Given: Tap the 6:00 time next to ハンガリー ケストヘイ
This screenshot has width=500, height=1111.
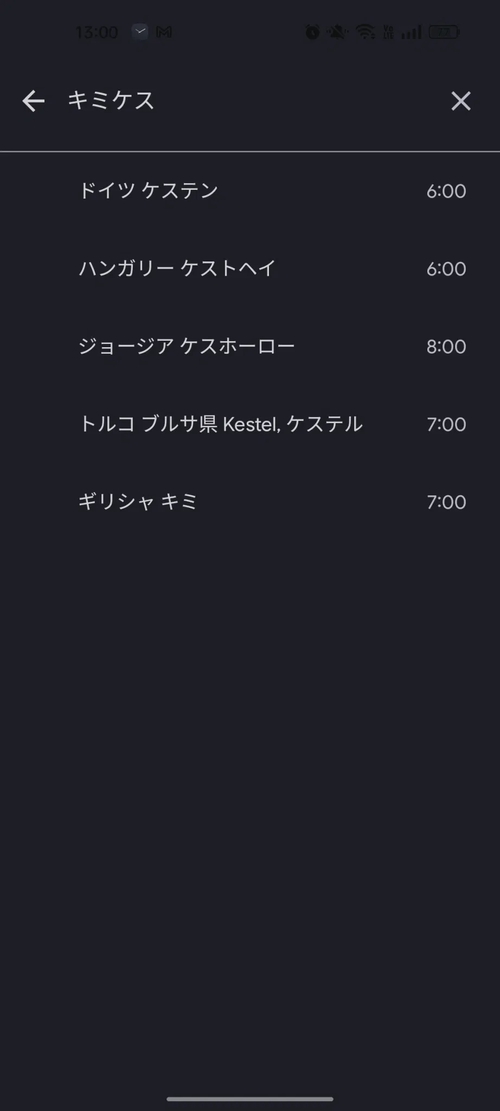Looking at the screenshot, I should pos(446,269).
